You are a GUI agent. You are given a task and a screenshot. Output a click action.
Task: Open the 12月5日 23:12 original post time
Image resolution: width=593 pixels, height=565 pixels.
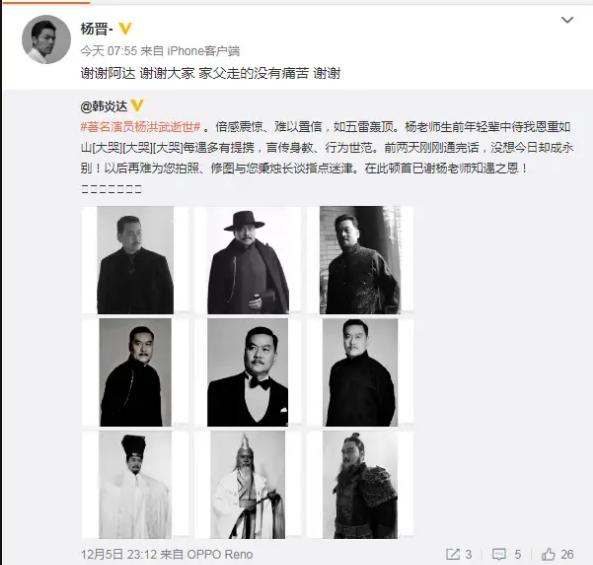tap(119, 554)
